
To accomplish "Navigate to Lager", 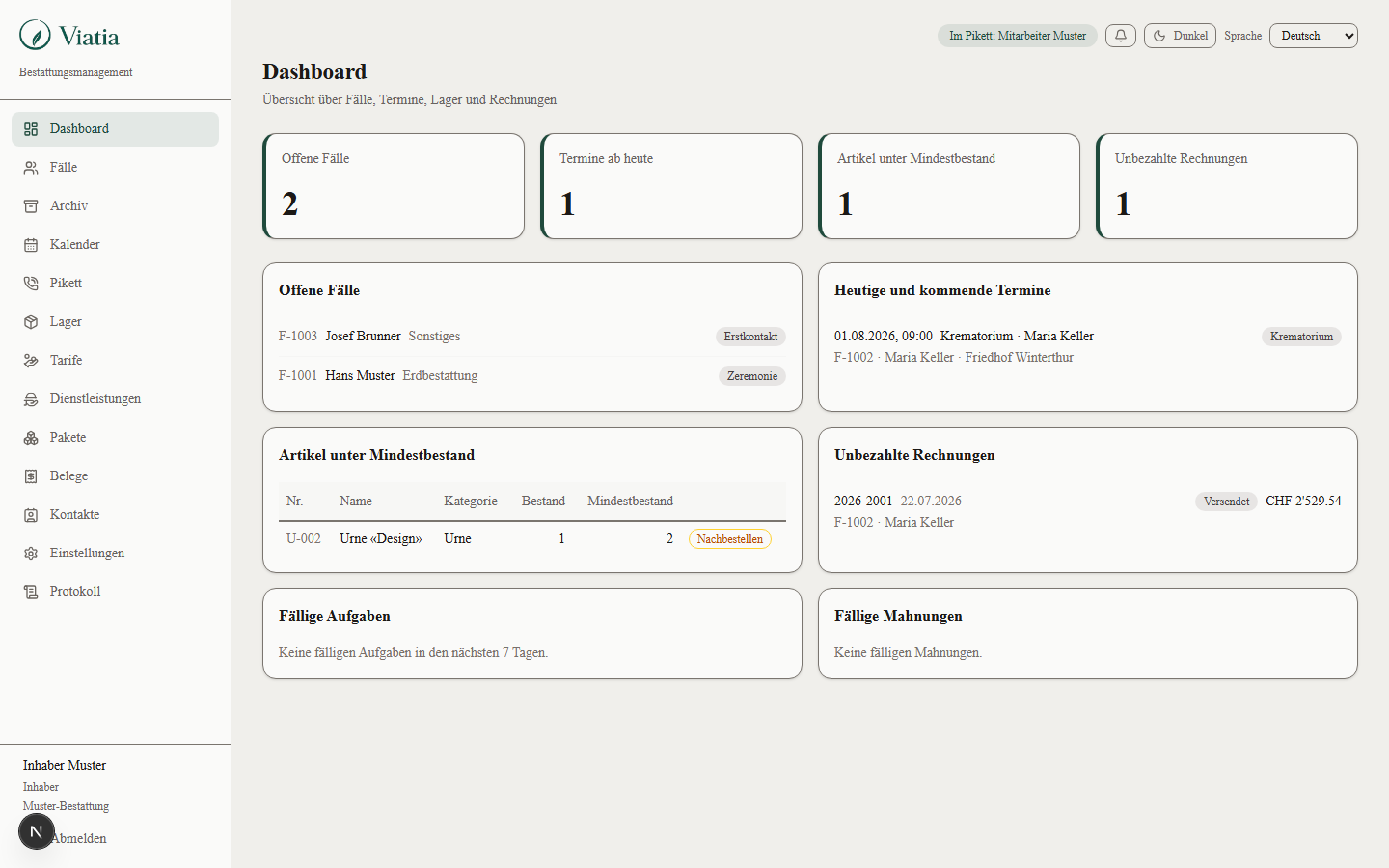I will point(116,322).
